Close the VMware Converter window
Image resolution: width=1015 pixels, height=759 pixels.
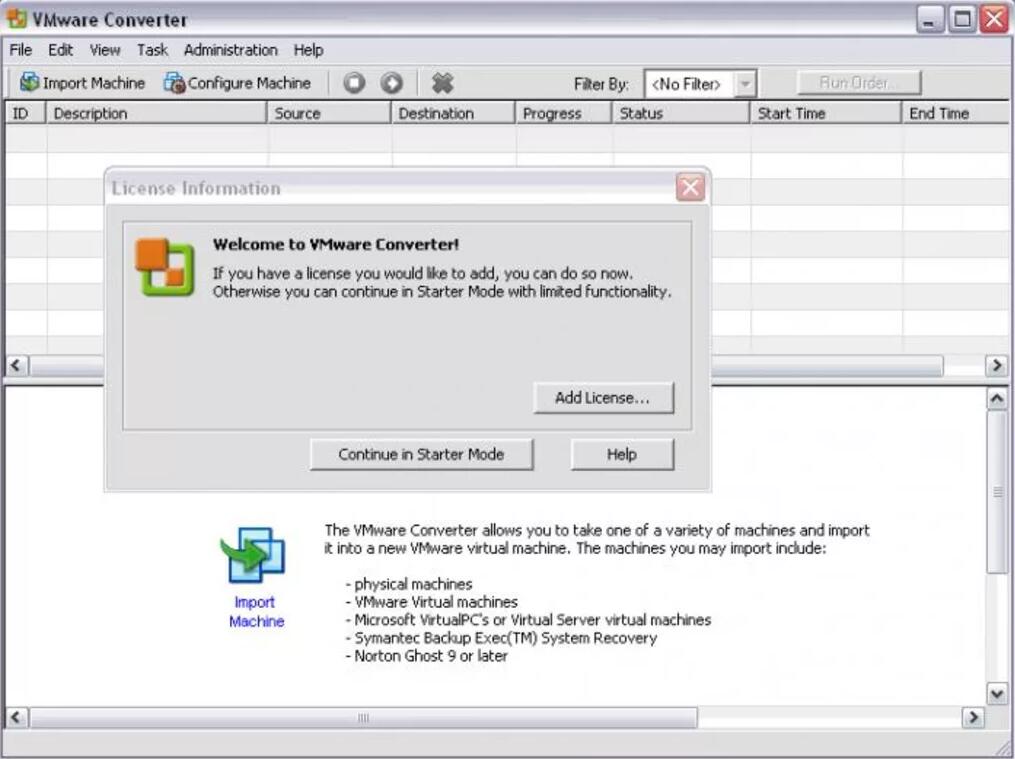pyautogui.click(x=994, y=19)
